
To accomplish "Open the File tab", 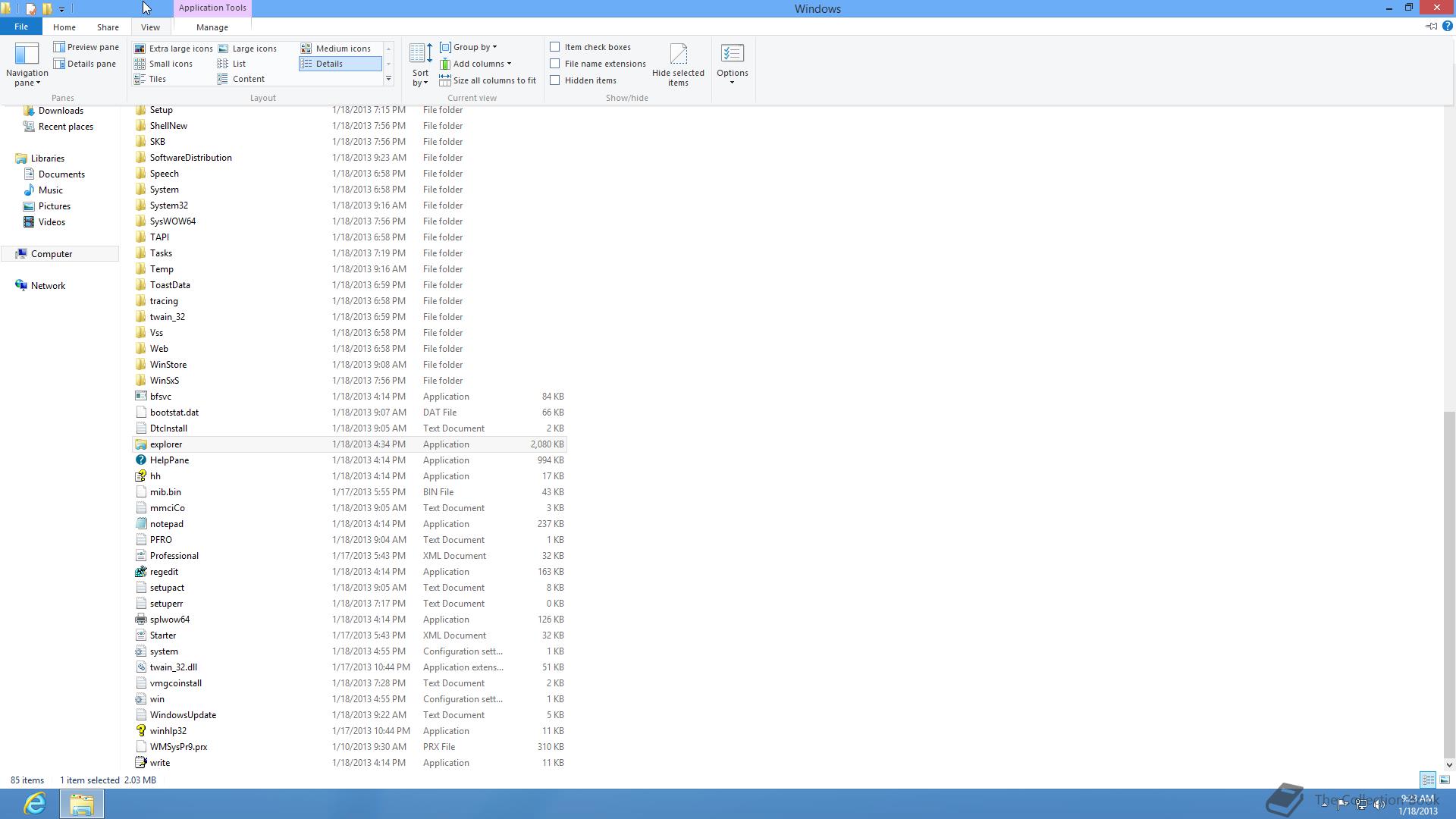I will (x=21, y=27).
